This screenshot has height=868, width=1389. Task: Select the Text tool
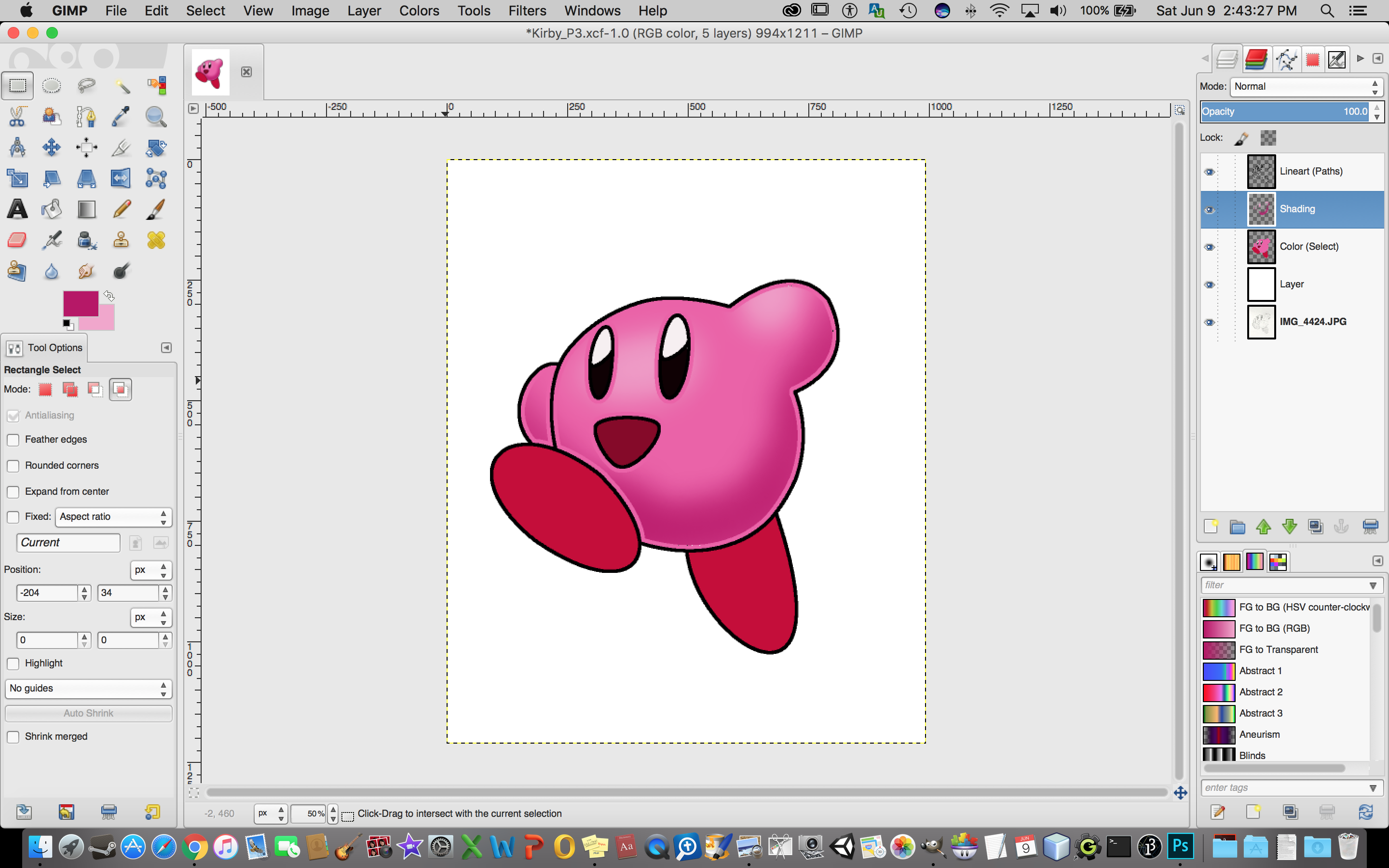tap(17, 210)
